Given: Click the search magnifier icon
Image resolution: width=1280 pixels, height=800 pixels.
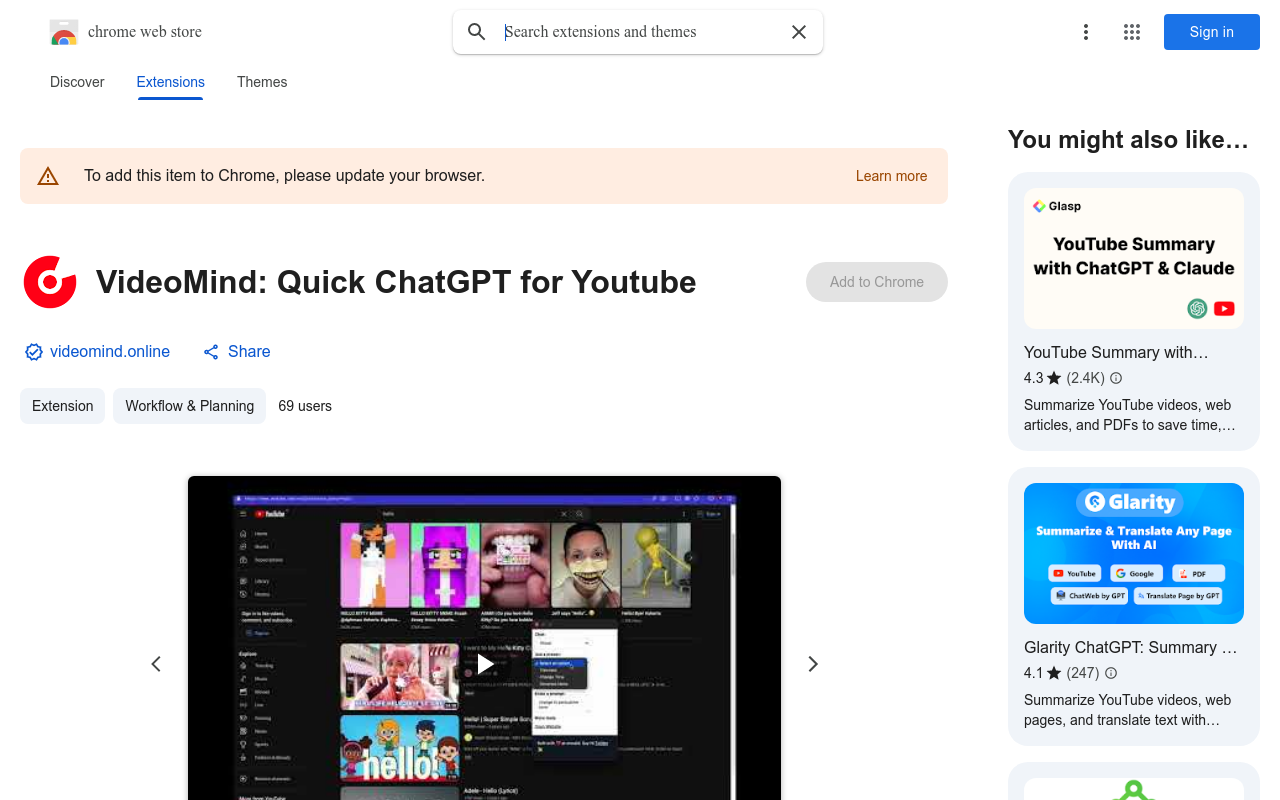Looking at the screenshot, I should 477,32.
